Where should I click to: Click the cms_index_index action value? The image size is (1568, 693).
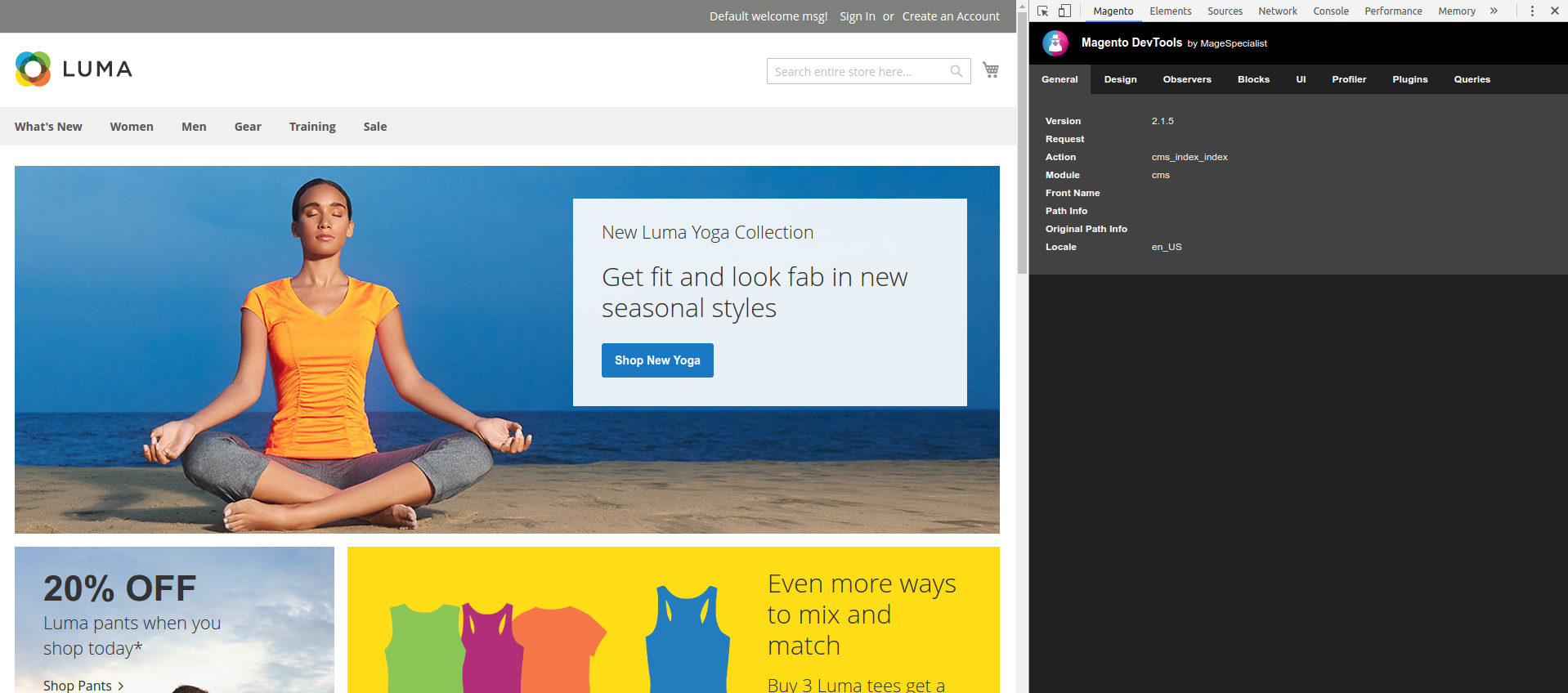(x=1189, y=157)
